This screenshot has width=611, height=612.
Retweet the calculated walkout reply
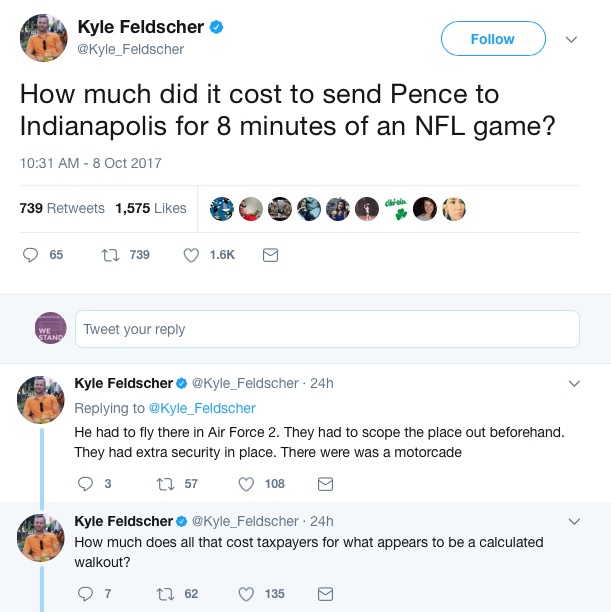point(165,594)
